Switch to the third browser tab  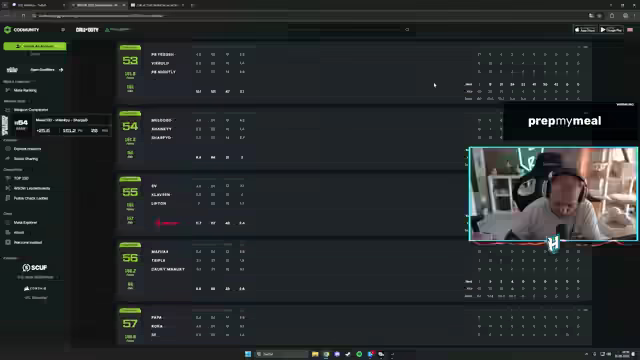pyautogui.click(x=158, y=5)
